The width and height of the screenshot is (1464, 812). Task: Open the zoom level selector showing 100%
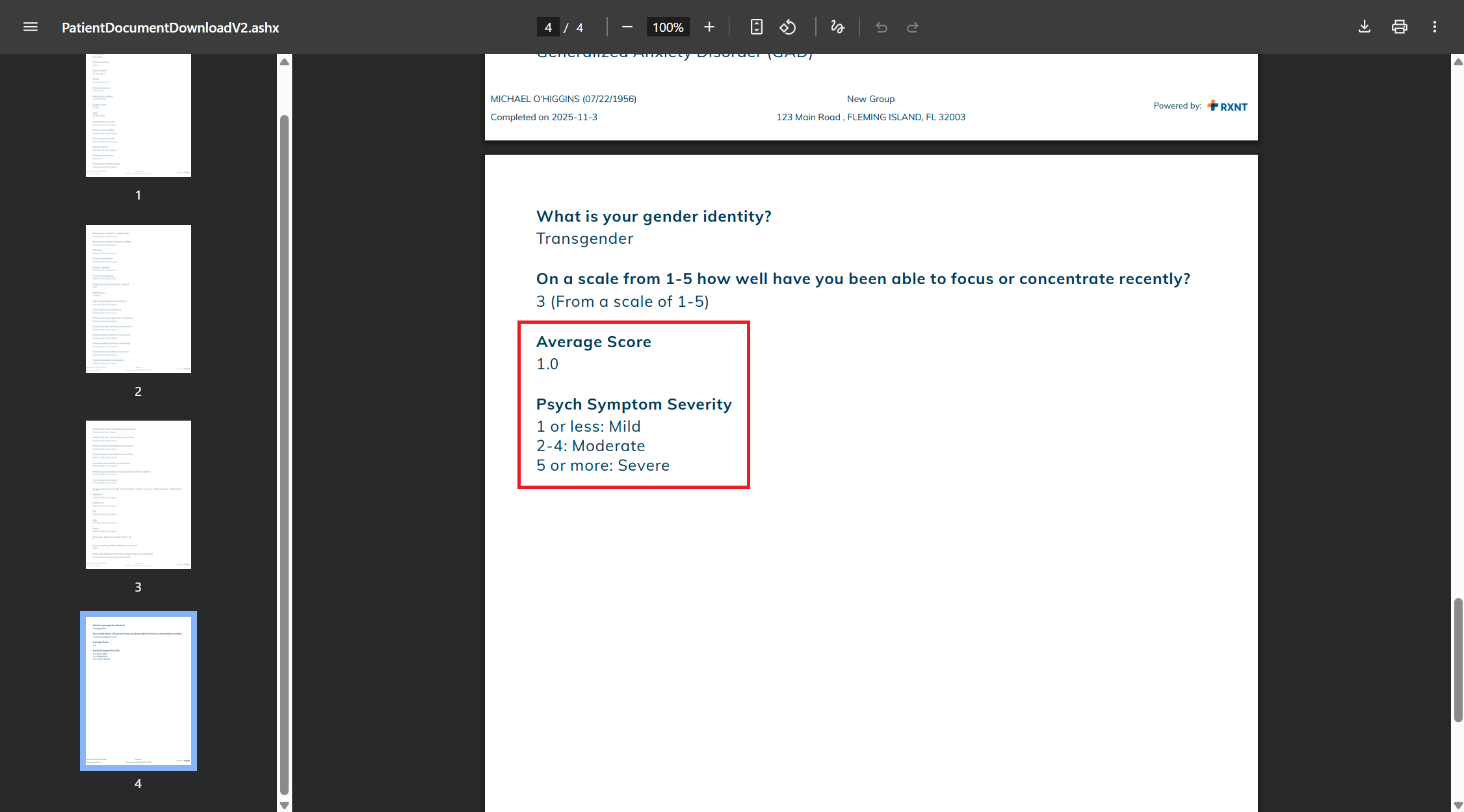pos(667,27)
